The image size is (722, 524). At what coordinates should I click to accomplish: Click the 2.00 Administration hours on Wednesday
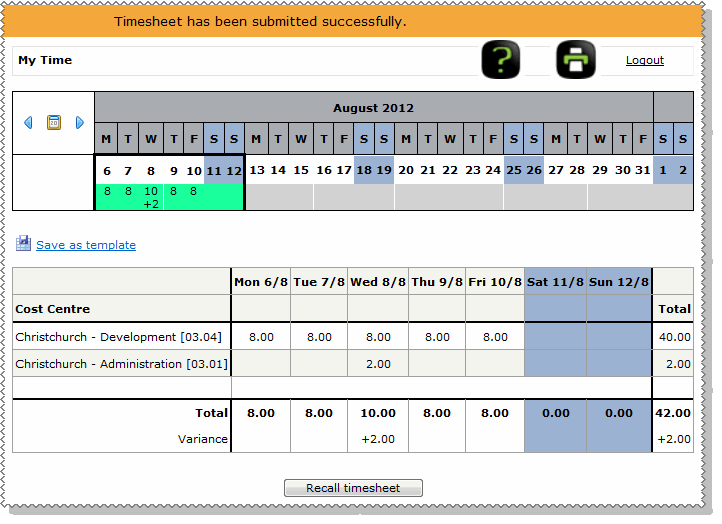(x=378, y=364)
